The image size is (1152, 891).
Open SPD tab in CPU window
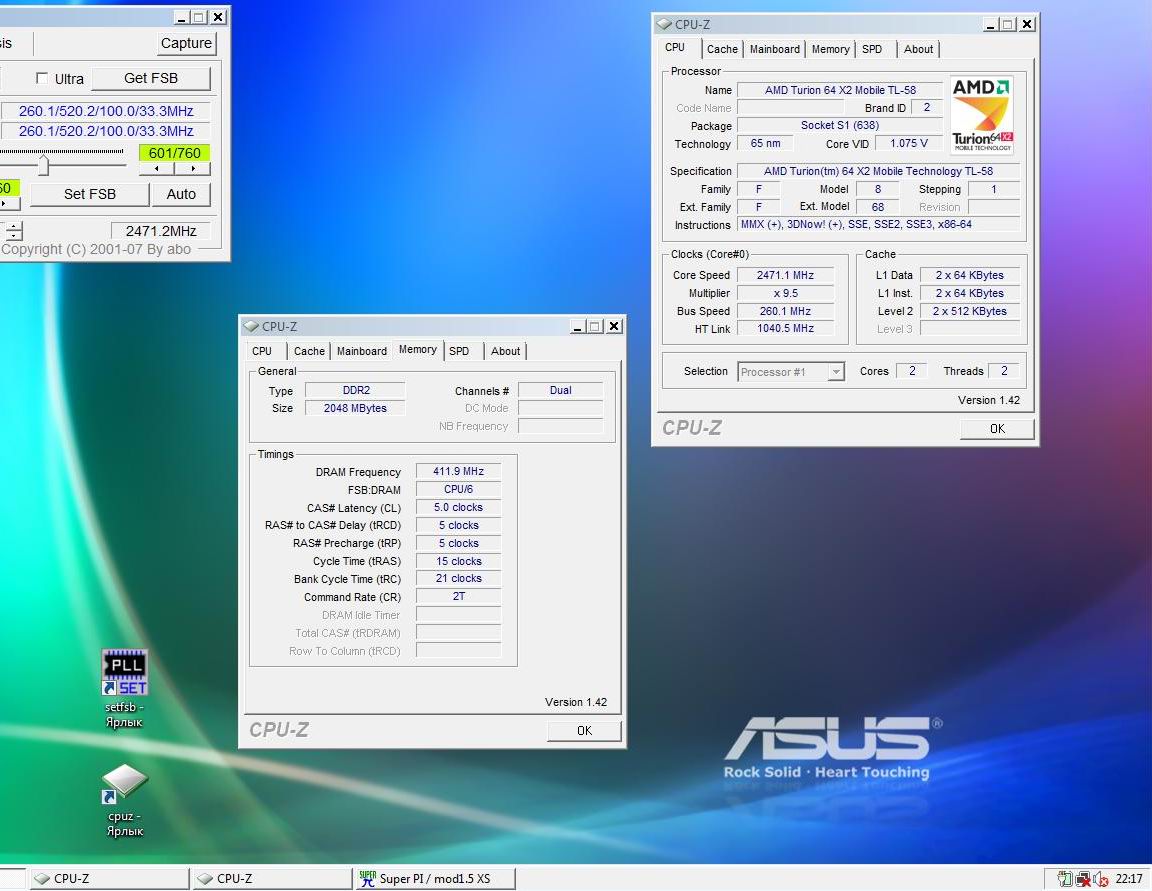click(872, 49)
